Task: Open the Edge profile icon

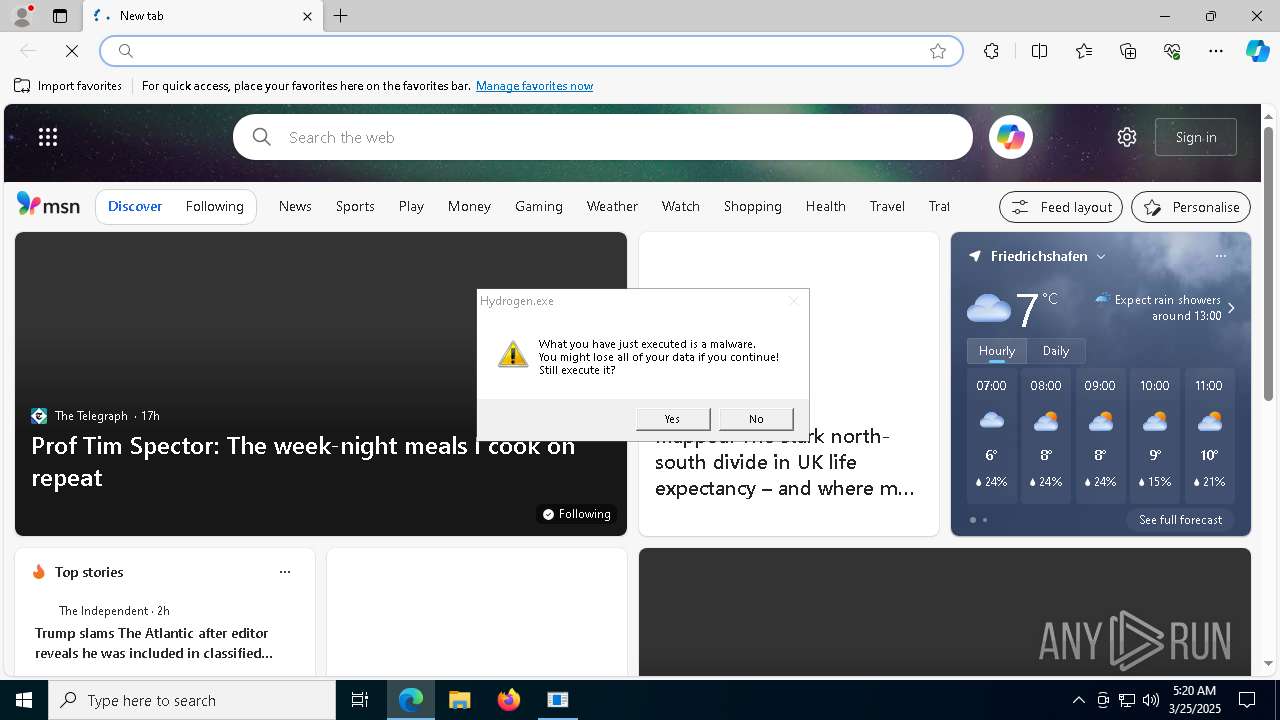Action: pyautogui.click(x=21, y=16)
